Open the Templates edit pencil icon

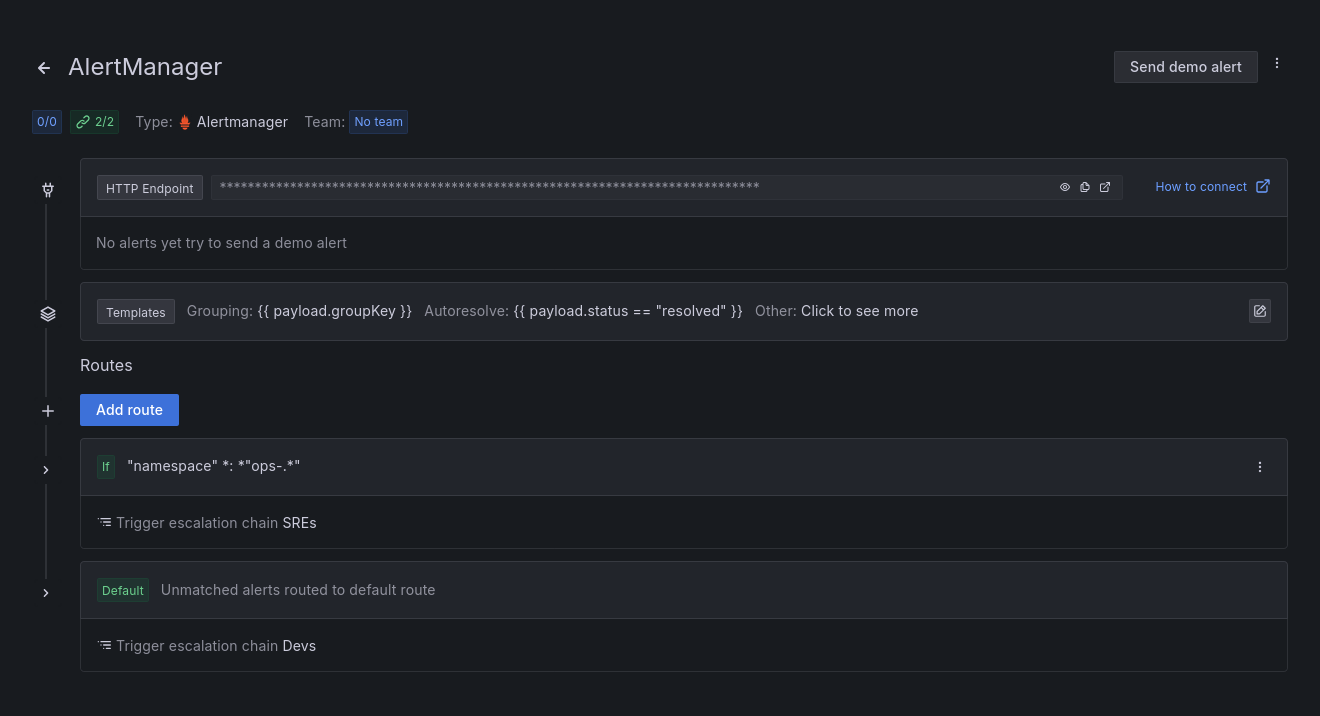pyautogui.click(x=1259, y=311)
